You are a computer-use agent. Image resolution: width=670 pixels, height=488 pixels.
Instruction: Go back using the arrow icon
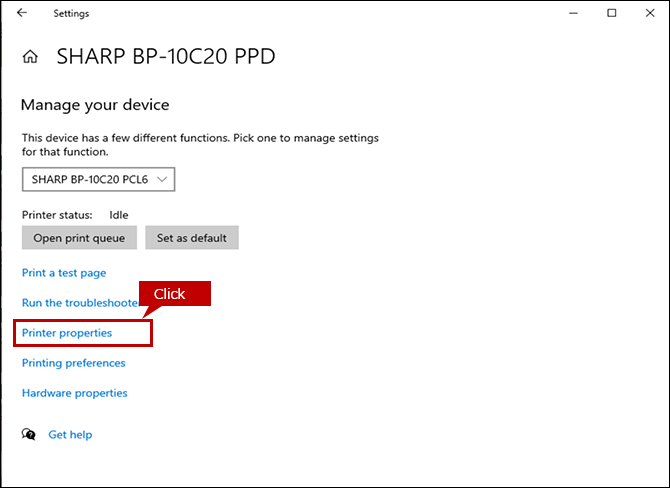(x=22, y=13)
